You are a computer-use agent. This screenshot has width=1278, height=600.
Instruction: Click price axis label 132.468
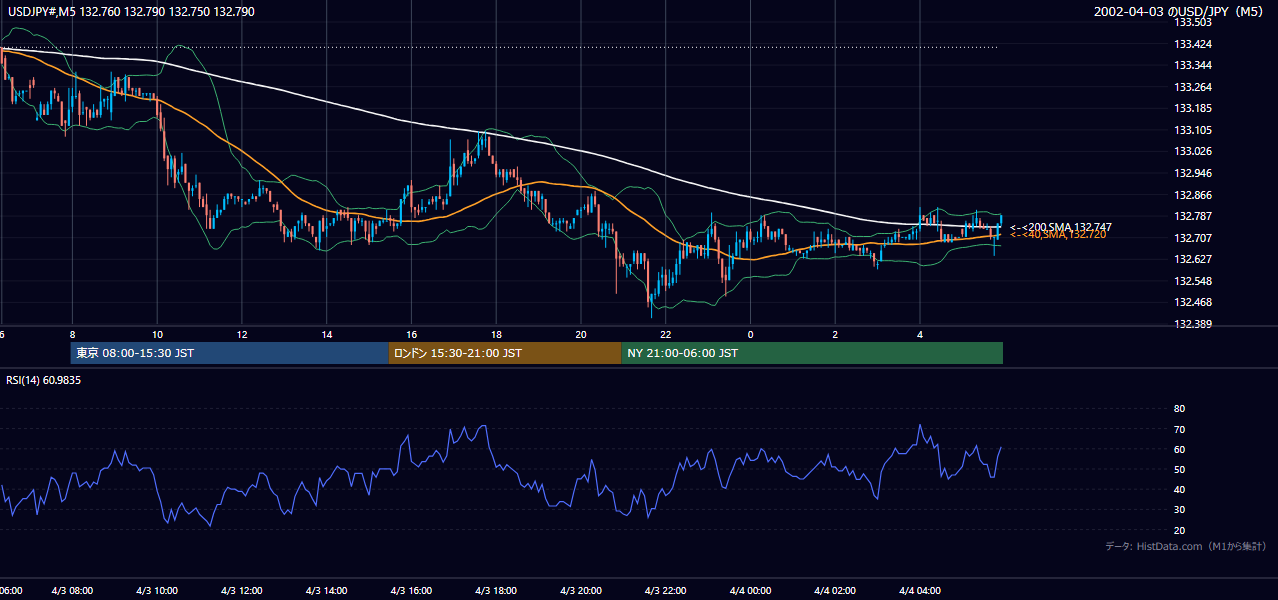point(1192,302)
